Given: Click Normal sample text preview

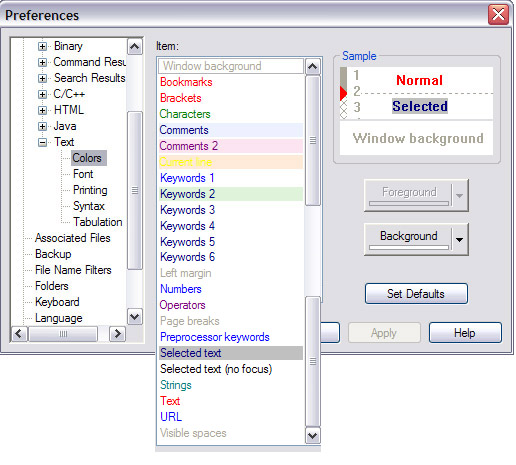Looking at the screenshot, I should pos(419,80).
